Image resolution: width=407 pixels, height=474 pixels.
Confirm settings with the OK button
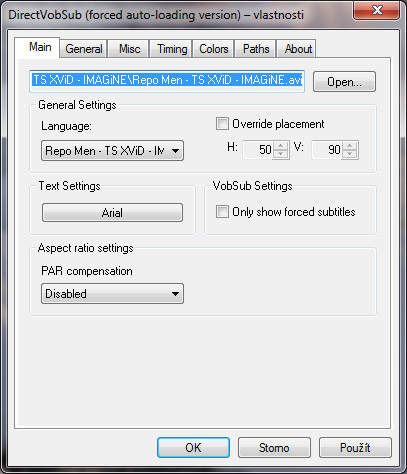193,447
